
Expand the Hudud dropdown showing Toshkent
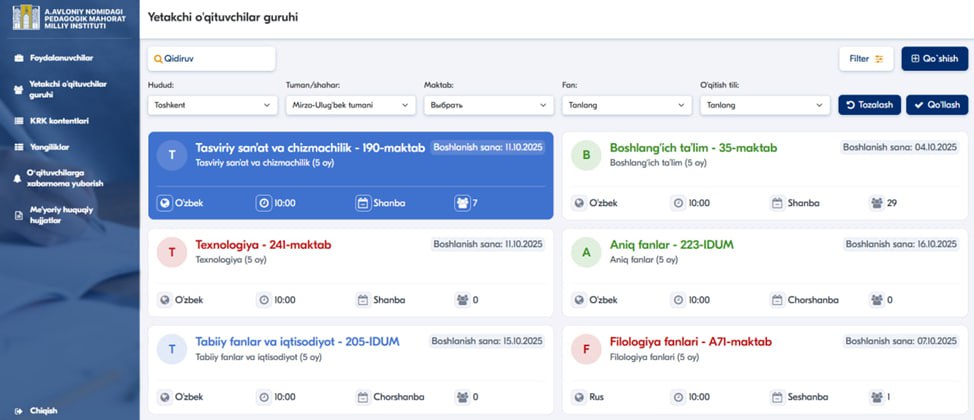[x=212, y=105]
